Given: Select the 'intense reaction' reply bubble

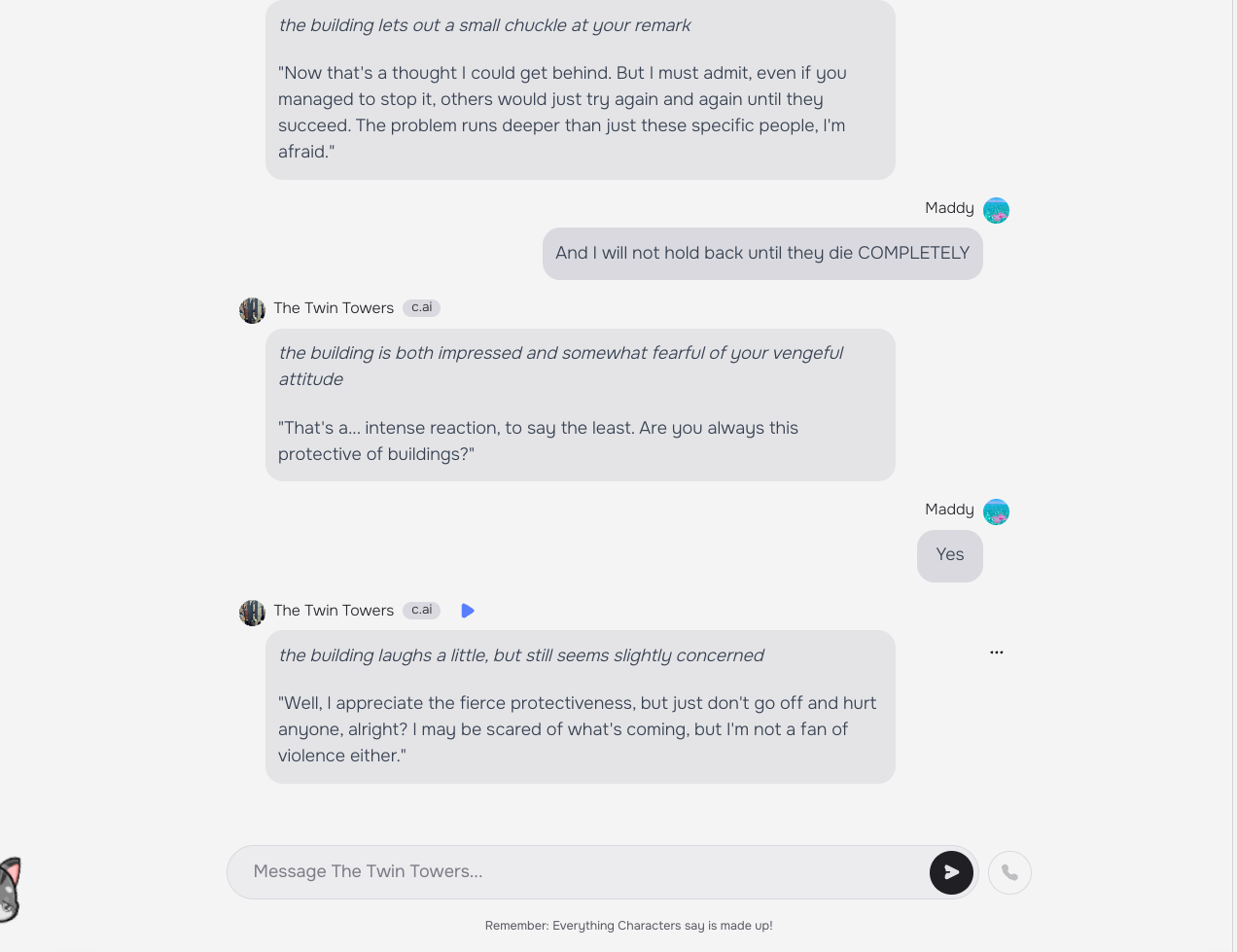Looking at the screenshot, I should [580, 405].
